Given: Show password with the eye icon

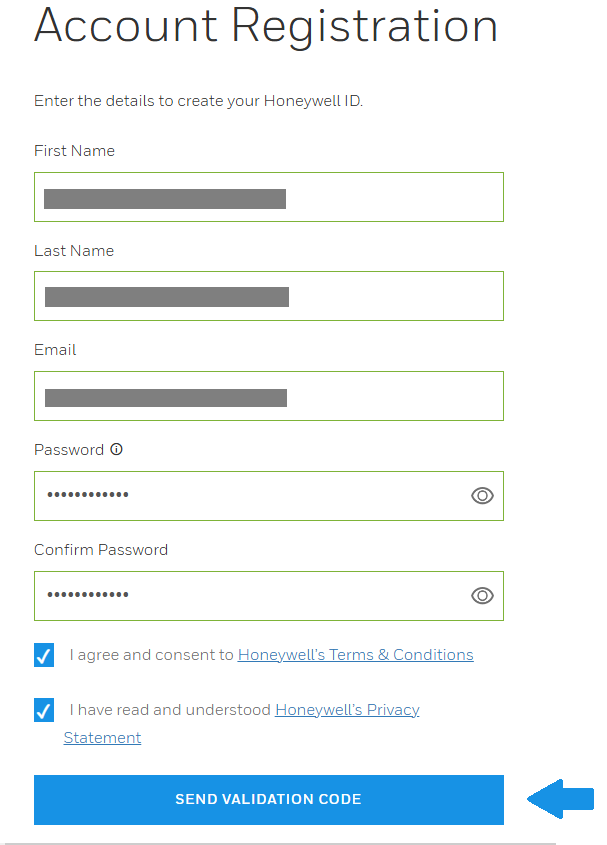Looking at the screenshot, I should tap(482, 496).
